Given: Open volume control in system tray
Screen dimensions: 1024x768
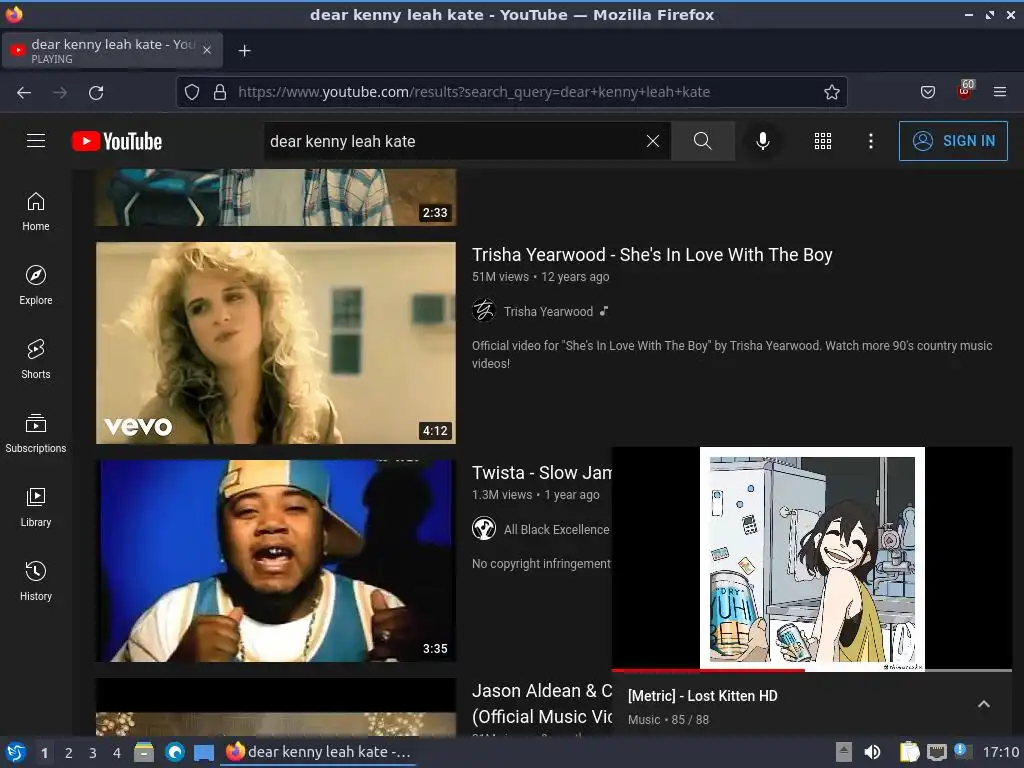Looking at the screenshot, I should click(x=872, y=752).
